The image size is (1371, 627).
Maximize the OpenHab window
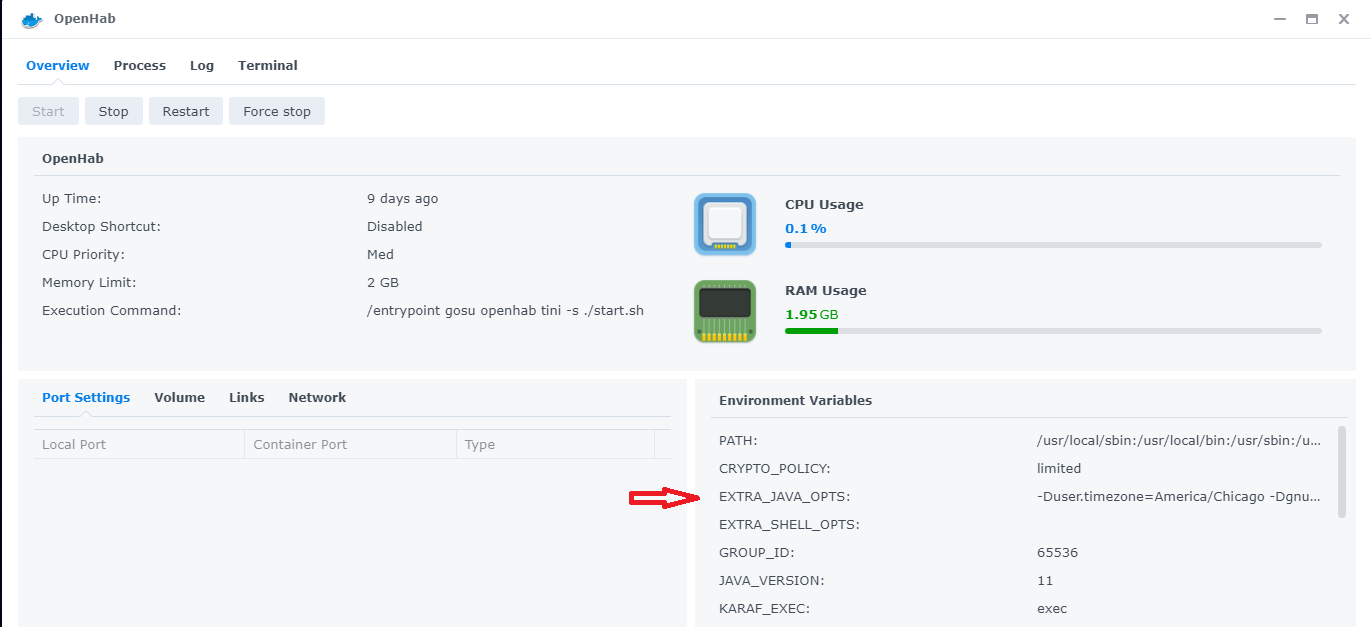(1312, 19)
